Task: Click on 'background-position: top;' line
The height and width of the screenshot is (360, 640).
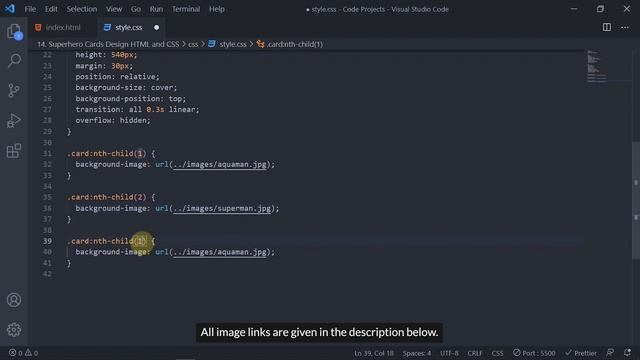Action: point(131,99)
